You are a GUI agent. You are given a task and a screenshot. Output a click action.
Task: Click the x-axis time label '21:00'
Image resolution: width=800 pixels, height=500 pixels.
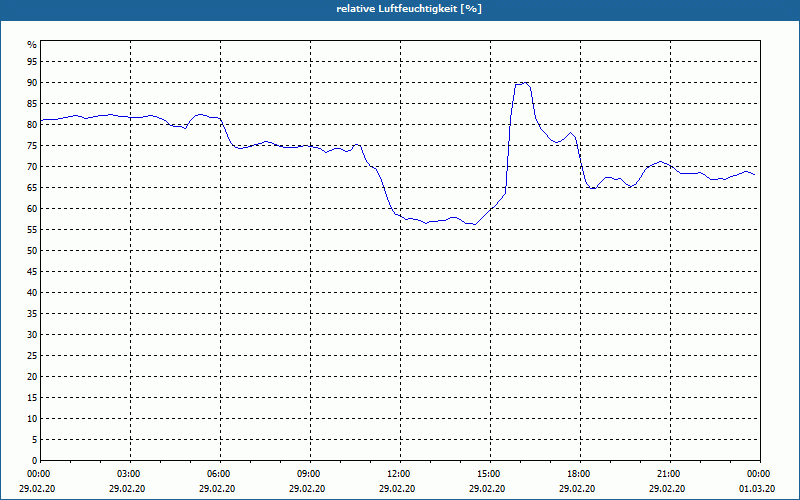click(x=667, y=474)
